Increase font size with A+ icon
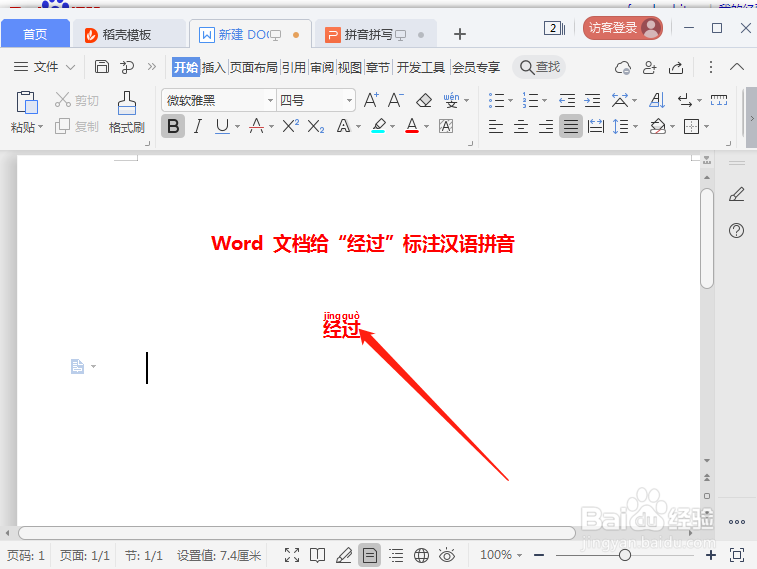Screen dimensions: 757x569 pyautogui.click(x=371, y=100)
